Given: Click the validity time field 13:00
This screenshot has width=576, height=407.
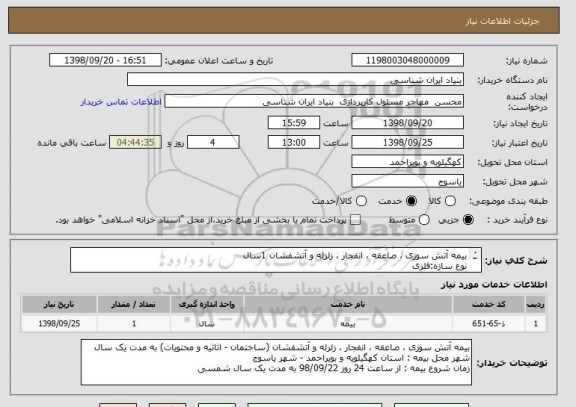Looking at the screenshot, I should click(x=294, y=142).
